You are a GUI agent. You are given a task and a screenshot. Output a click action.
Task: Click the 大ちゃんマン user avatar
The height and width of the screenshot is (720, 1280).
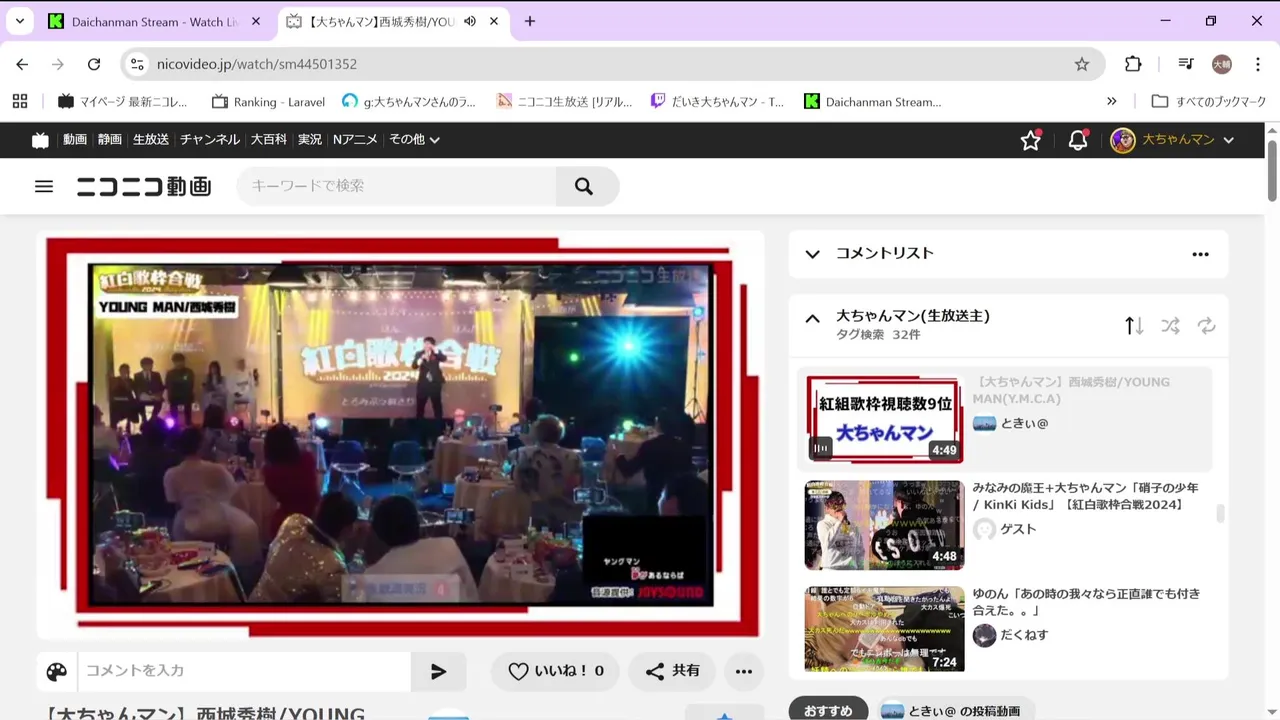(1123, 140)
